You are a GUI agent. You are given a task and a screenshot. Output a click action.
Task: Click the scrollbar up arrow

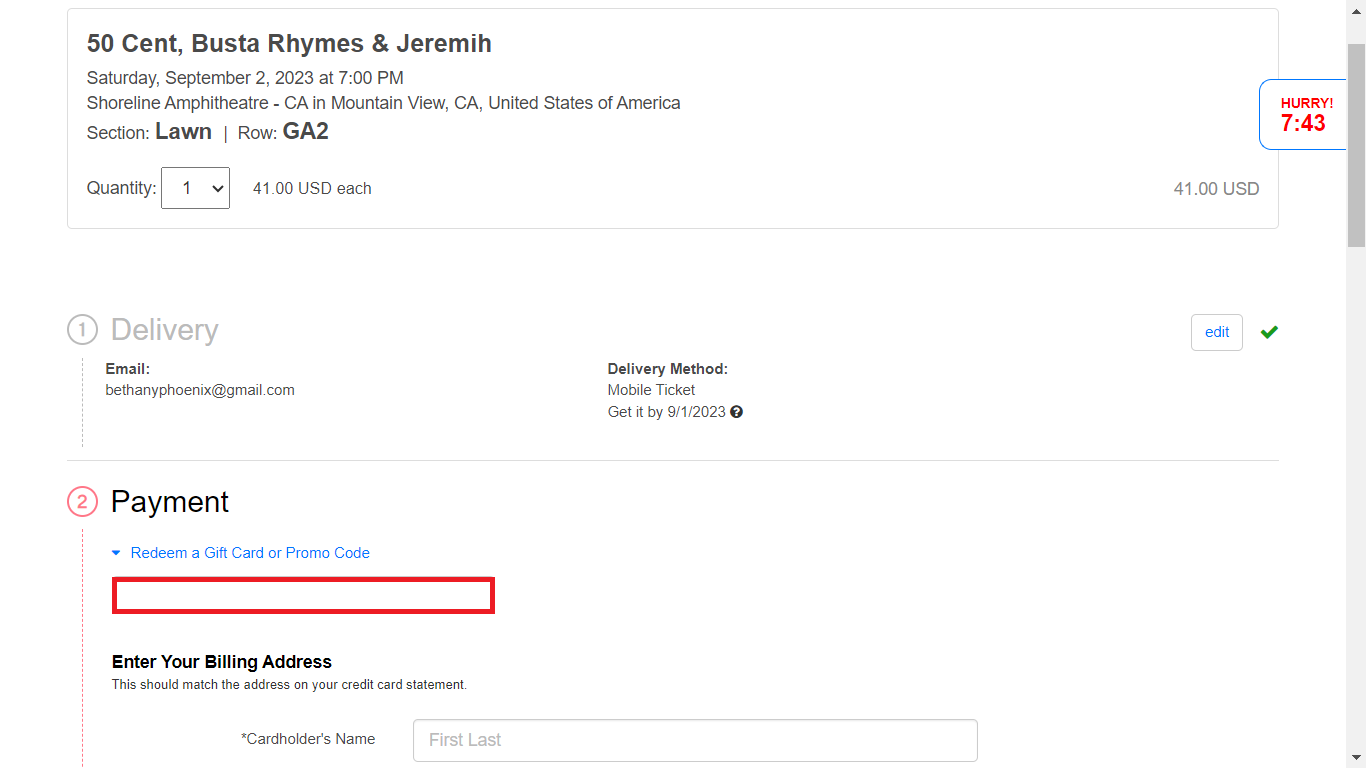[x=1356, y=10]
